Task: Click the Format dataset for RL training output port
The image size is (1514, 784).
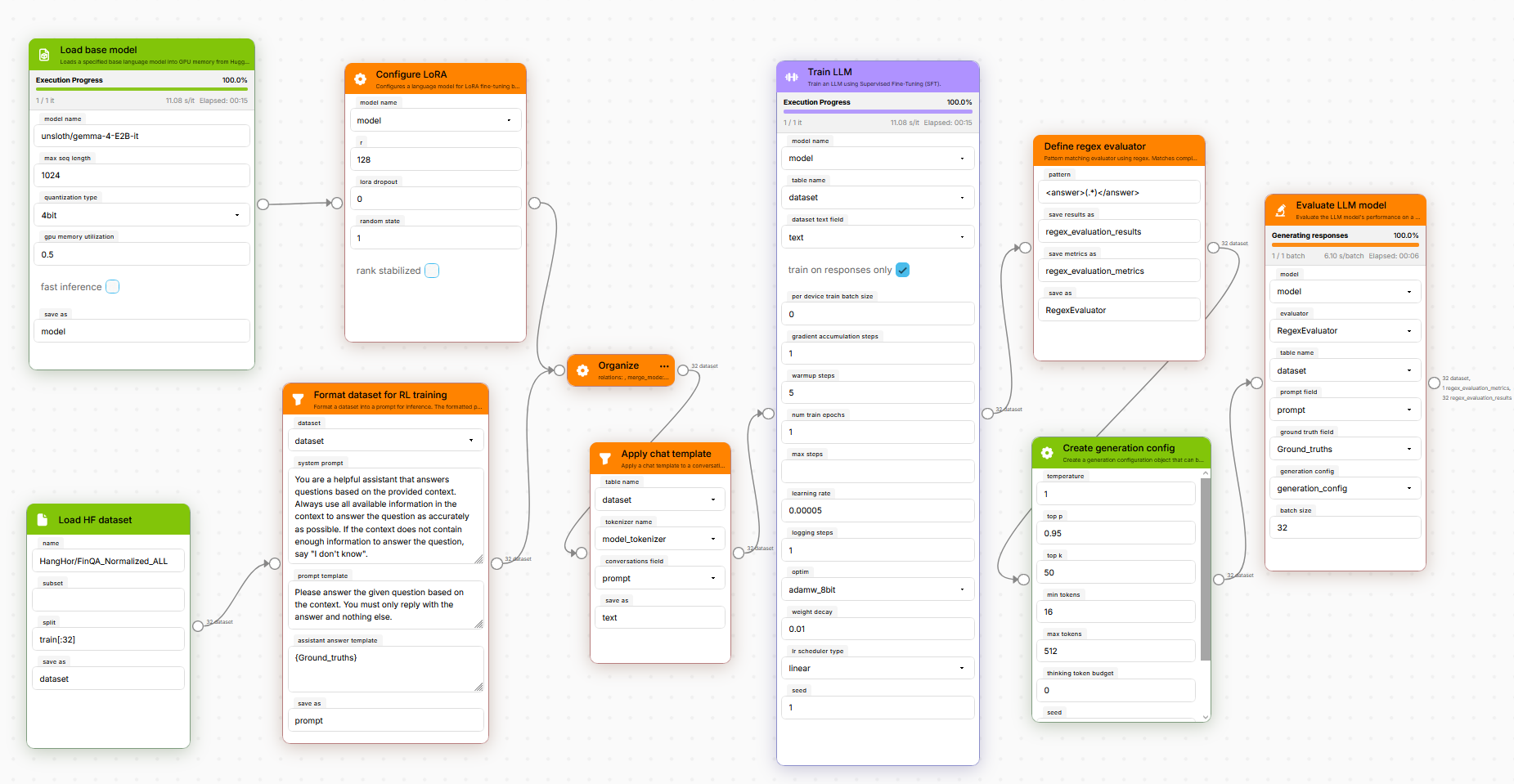Action: (496, 563)
